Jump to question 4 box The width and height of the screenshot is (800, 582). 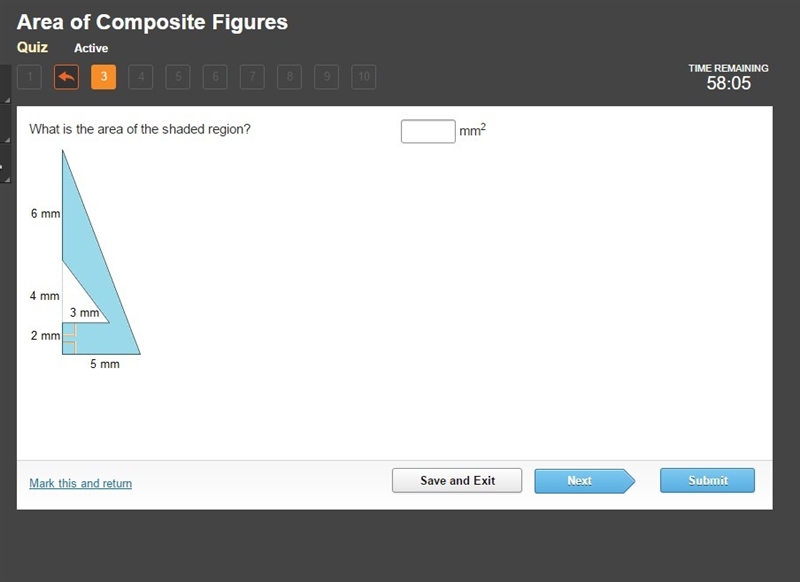point(141,77)
